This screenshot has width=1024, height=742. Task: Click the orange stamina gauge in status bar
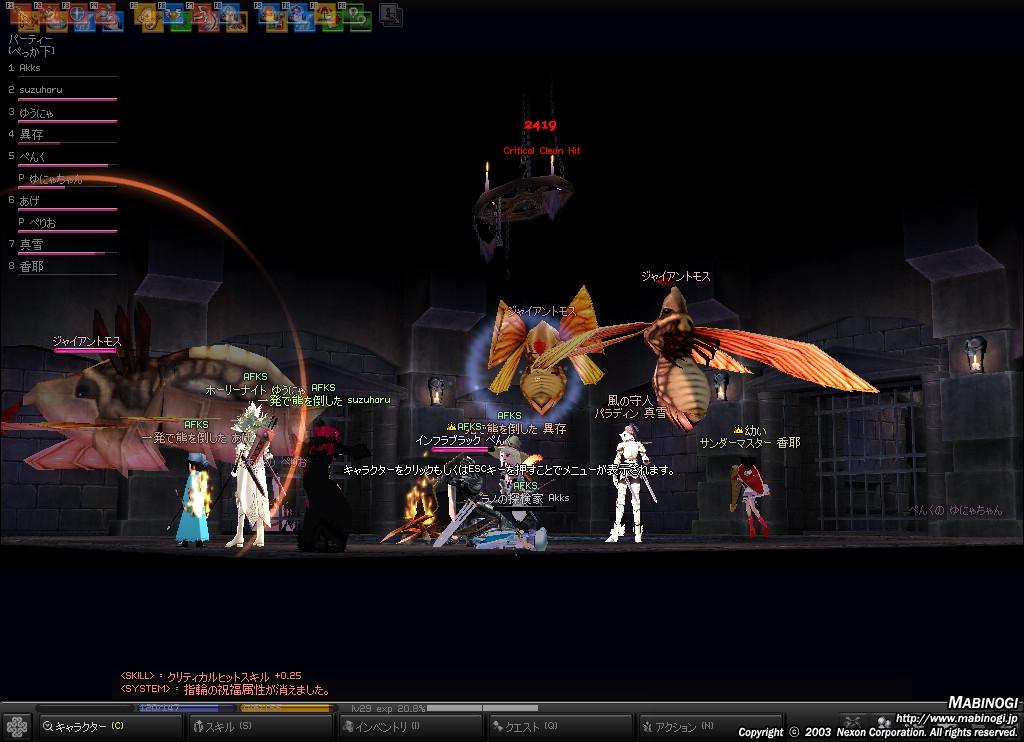pos(287,708)
